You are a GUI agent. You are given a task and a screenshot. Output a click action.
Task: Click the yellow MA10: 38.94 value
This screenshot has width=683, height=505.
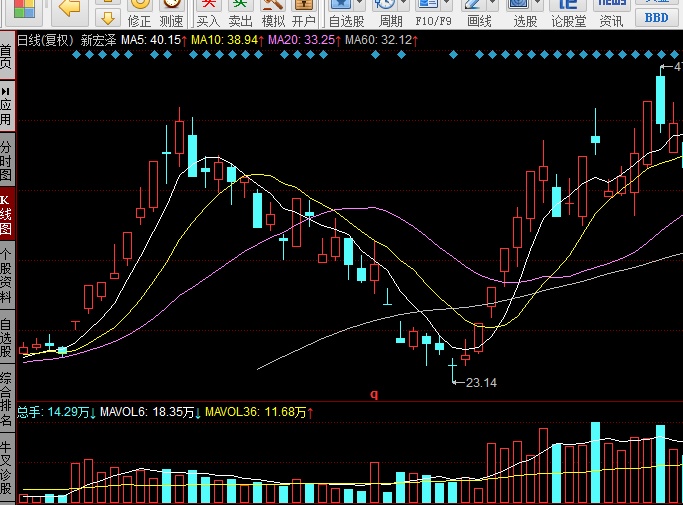pyautogui.click(x=225, y=41)
